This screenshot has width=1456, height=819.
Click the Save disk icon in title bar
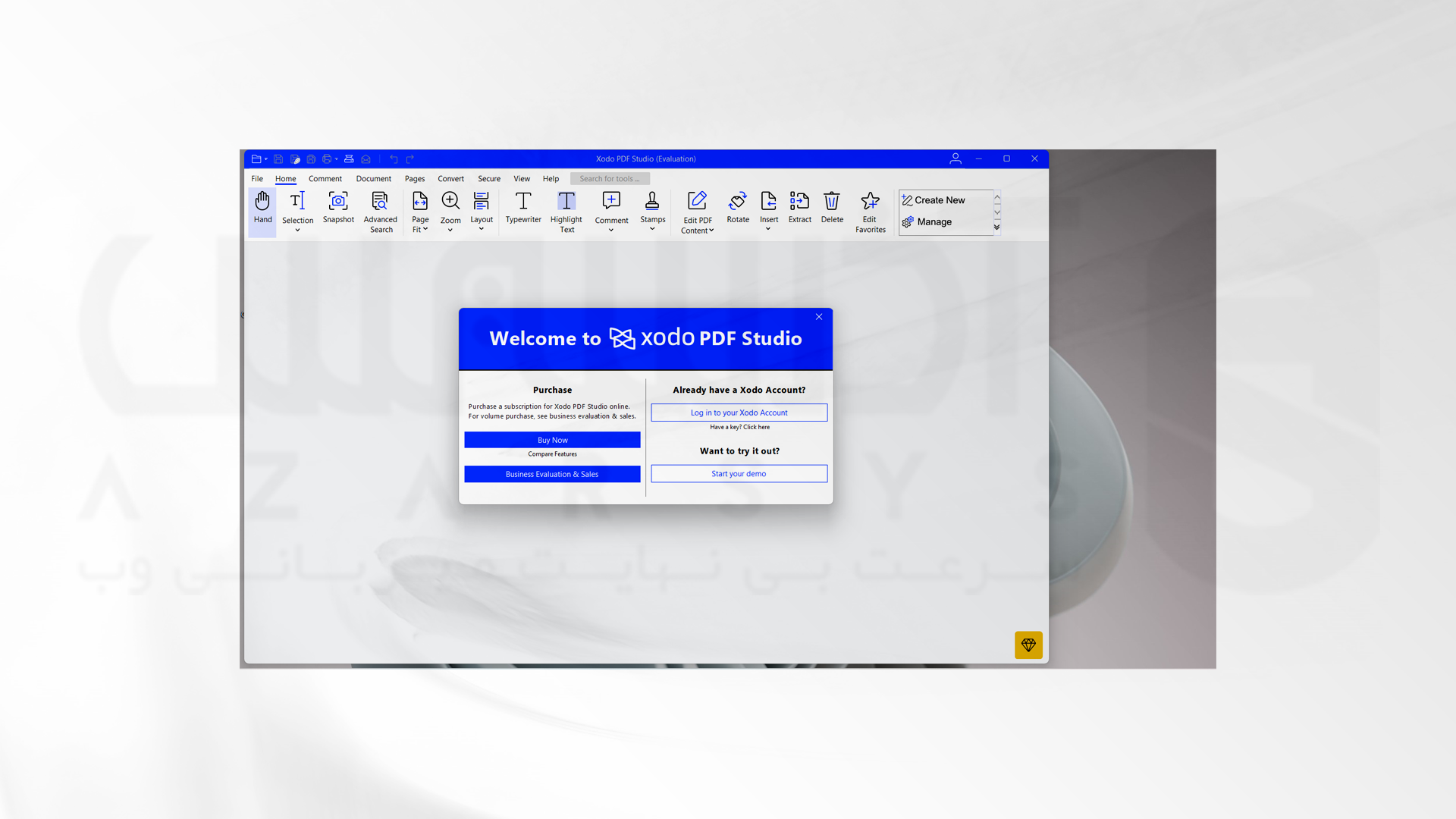[x=278, y=159]
